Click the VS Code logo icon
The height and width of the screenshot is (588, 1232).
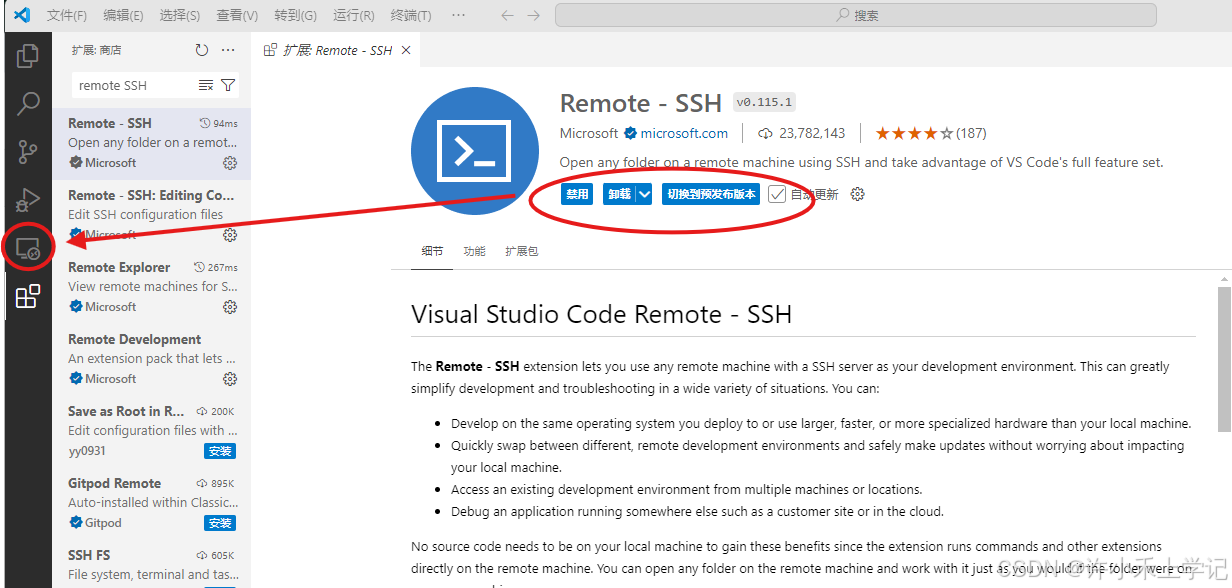pyautogui.click(x=22, y=15)
